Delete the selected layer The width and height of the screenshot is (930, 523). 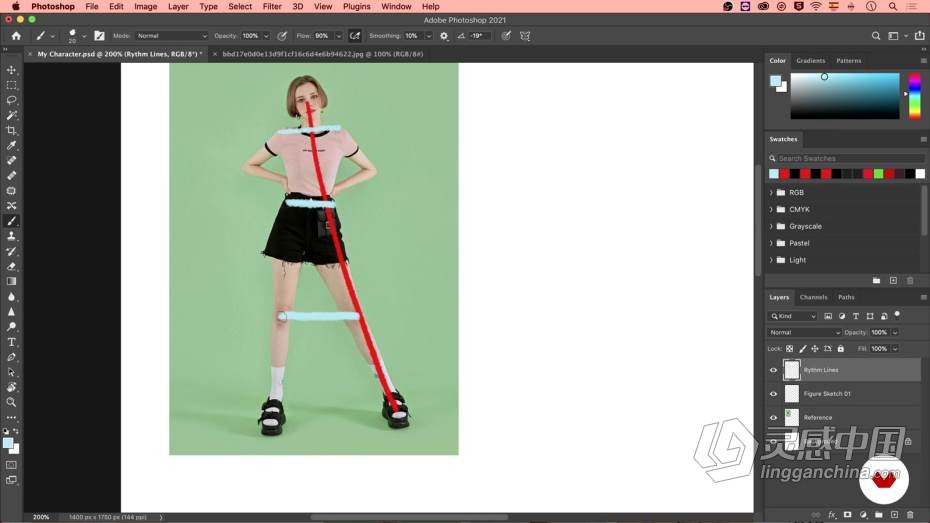pos(910,515)
